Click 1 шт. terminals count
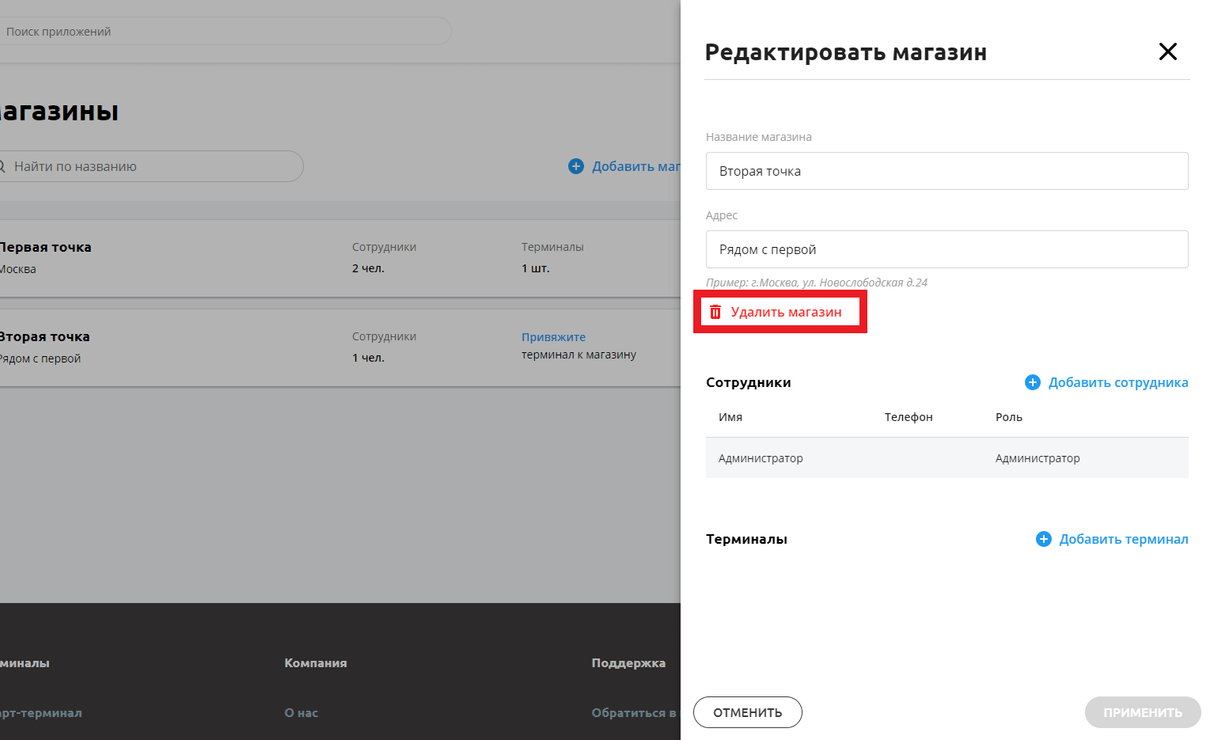 pos(535,268)
